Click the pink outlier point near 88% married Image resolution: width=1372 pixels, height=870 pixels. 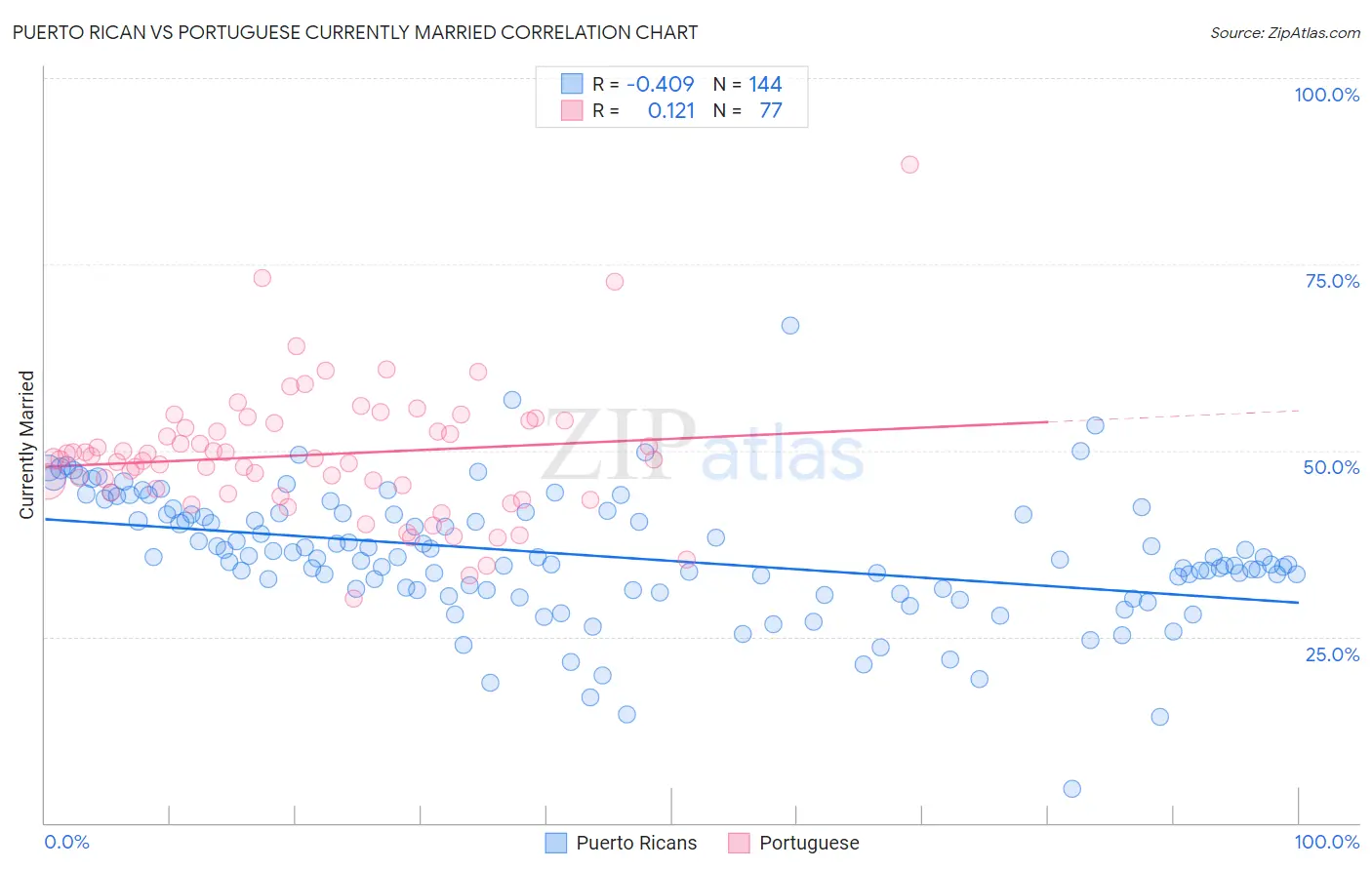click(x=909, y=164)
